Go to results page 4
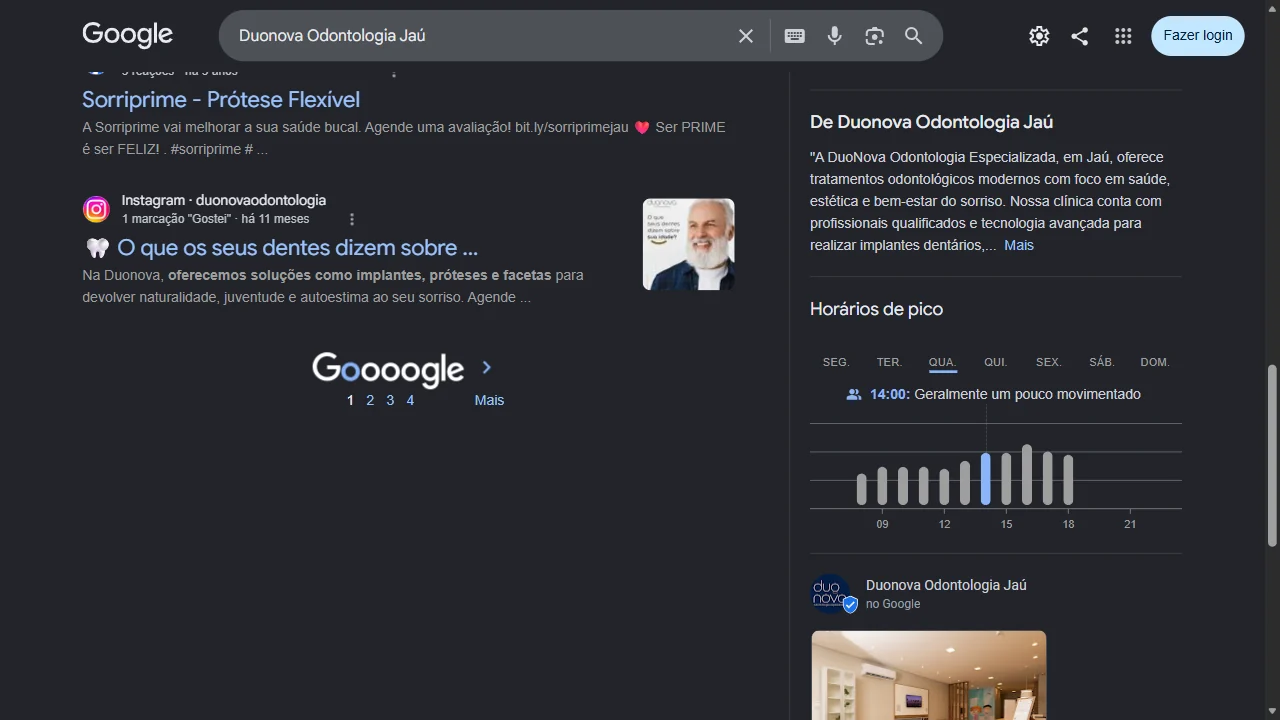1280x720 pixels. pyautogui.click(x=410, y=400)
